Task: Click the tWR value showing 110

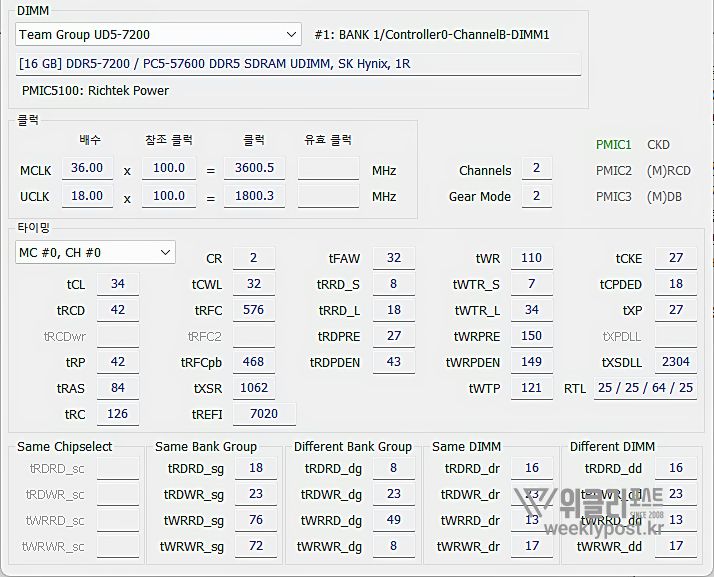Action: tap(532, 258)
